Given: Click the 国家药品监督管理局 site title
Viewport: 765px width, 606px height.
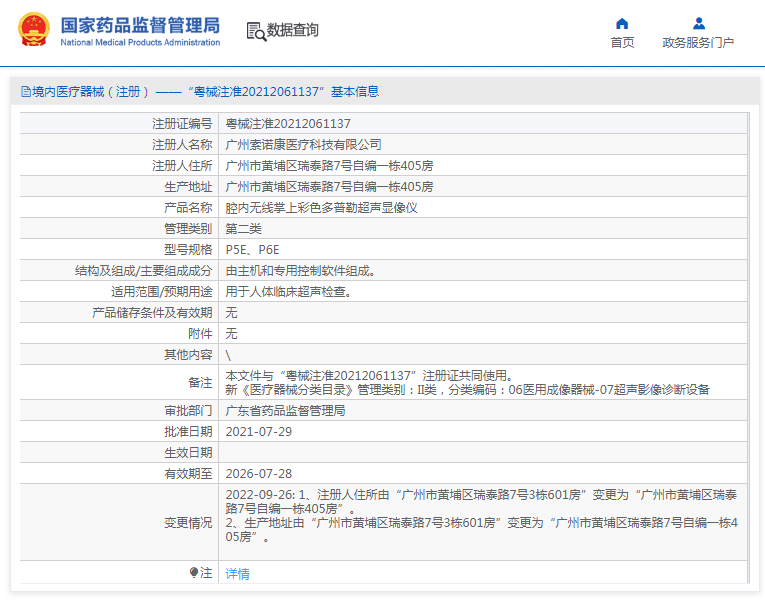Looking at the screenshot, I should pyautogui.click(x=140, y=25).
